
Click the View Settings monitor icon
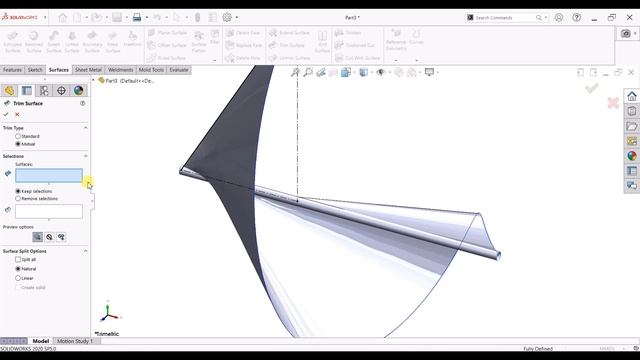tap(429, 72)
